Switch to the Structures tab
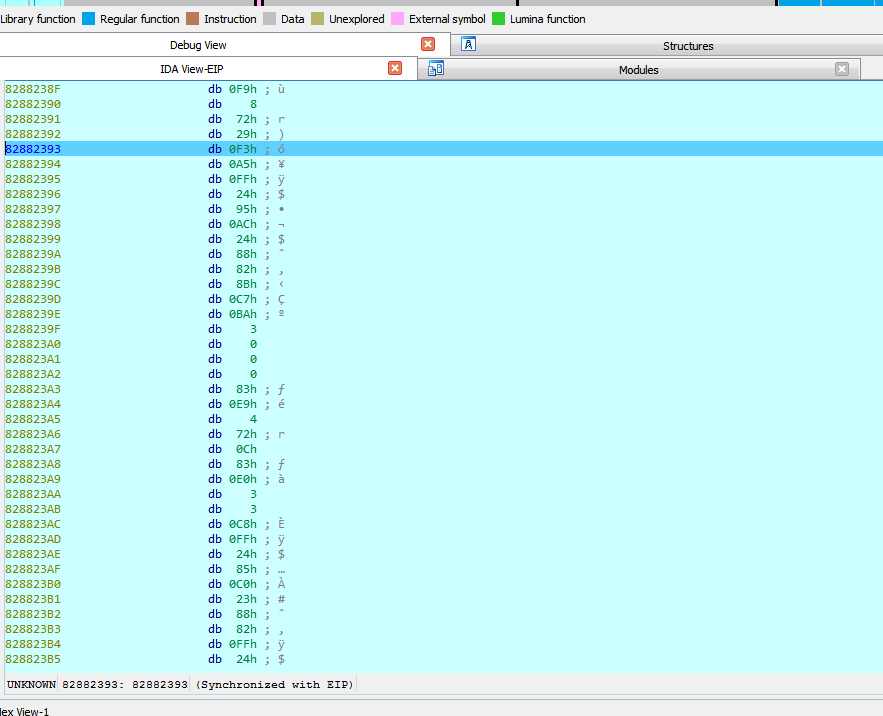 [x=688, y=46]
